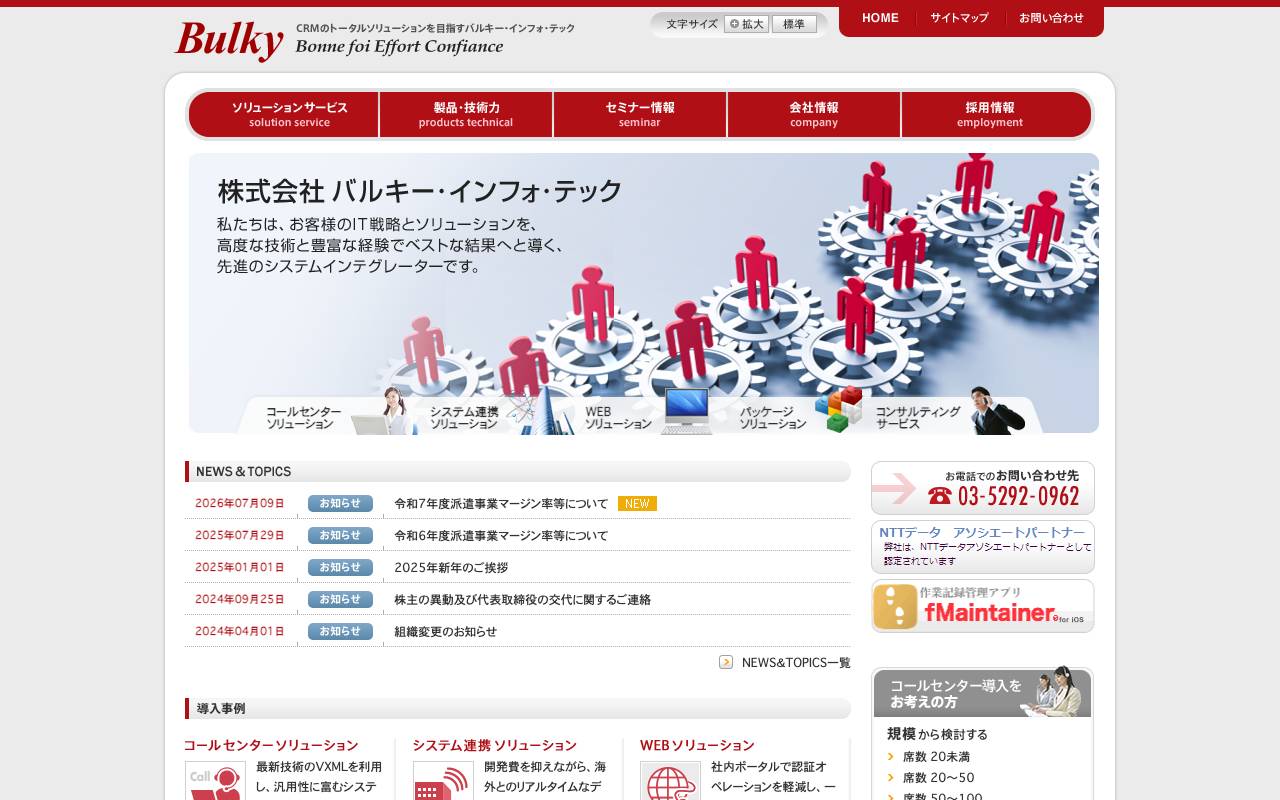Click the NEWS&TOPICS section header
This screenshot has height=800, width=1280.
pyautogui.click(x=518, y=472)
